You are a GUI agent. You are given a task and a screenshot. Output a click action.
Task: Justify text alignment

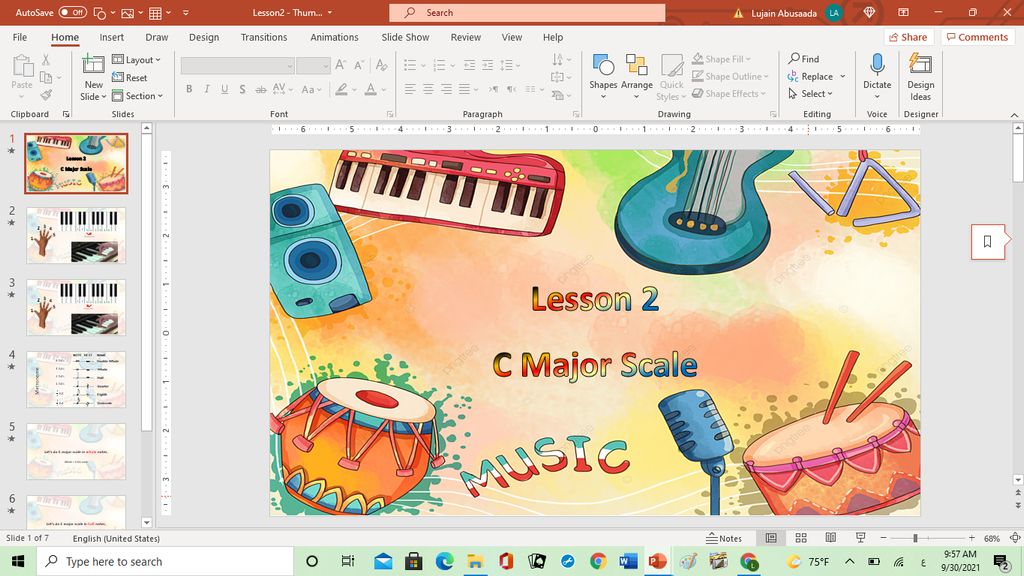coord(464,89)
